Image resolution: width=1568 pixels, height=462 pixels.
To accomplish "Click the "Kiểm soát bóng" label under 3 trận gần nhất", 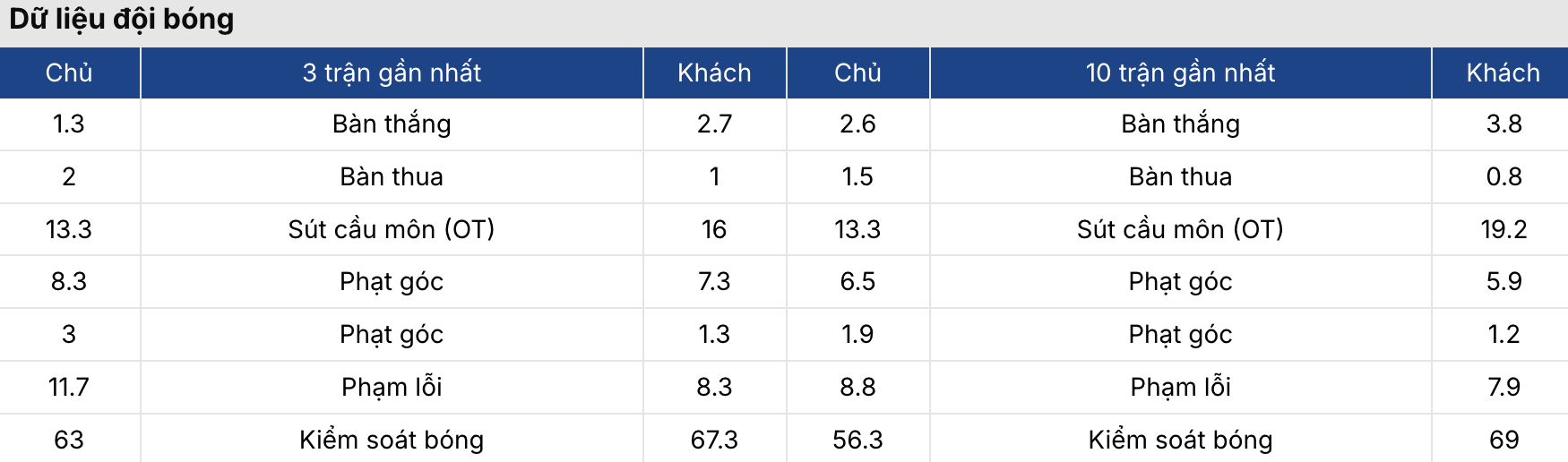I will coord(392,440).
